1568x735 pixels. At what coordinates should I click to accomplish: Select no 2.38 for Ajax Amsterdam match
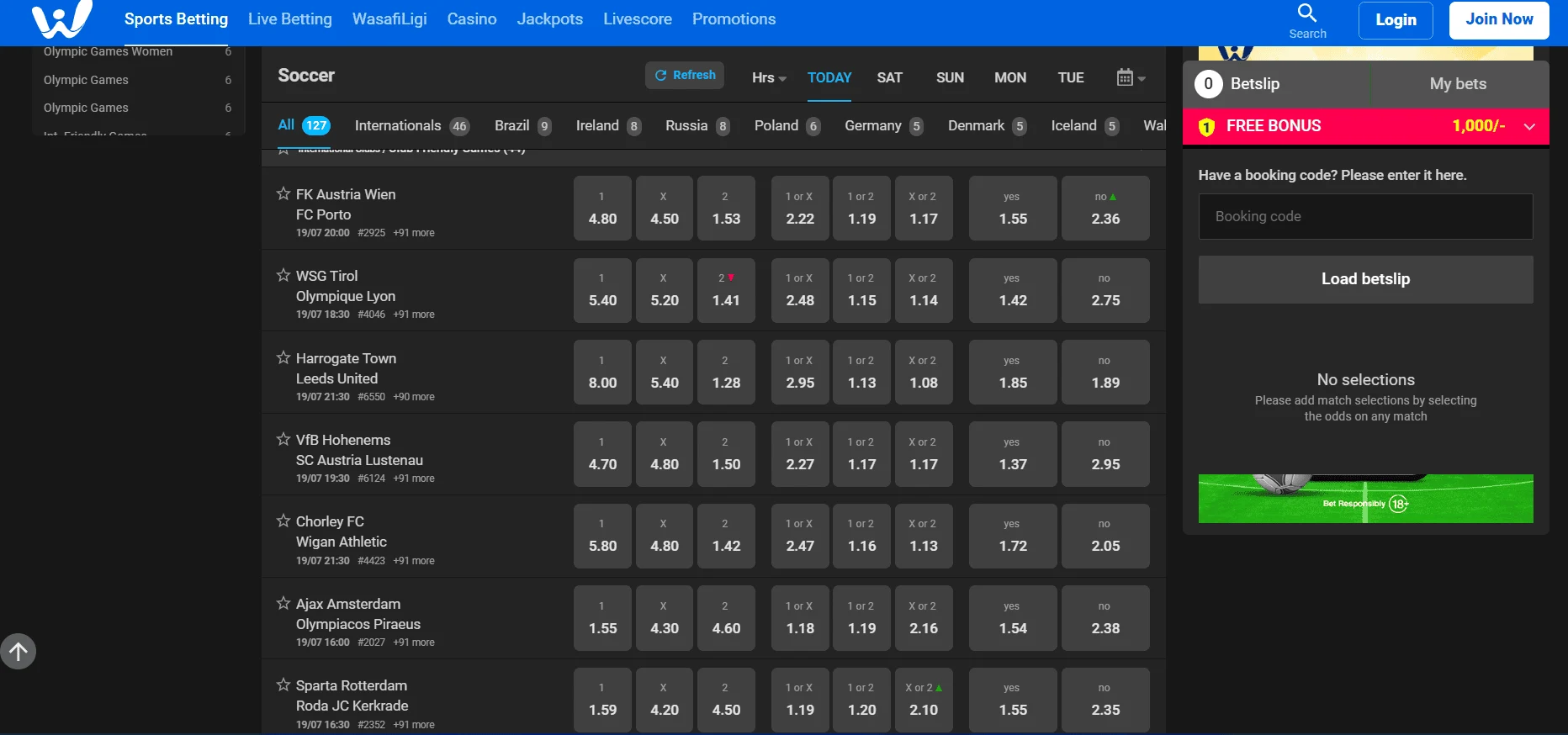point(1105,618)
